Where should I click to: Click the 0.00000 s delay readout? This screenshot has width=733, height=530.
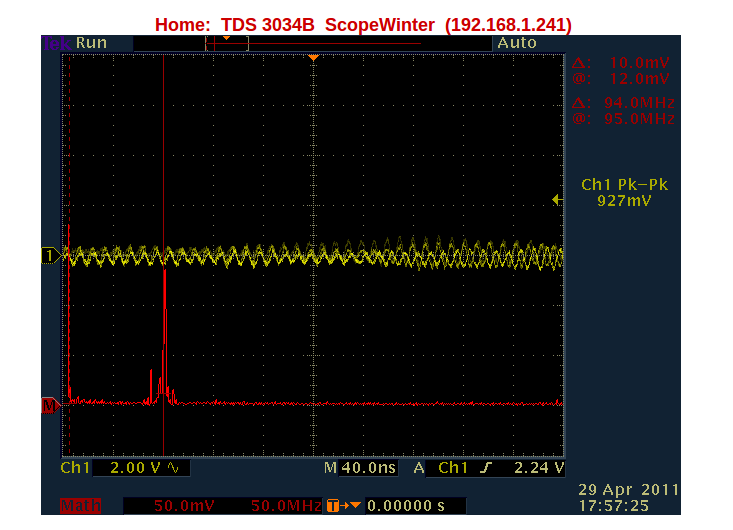tap(406, 506)
